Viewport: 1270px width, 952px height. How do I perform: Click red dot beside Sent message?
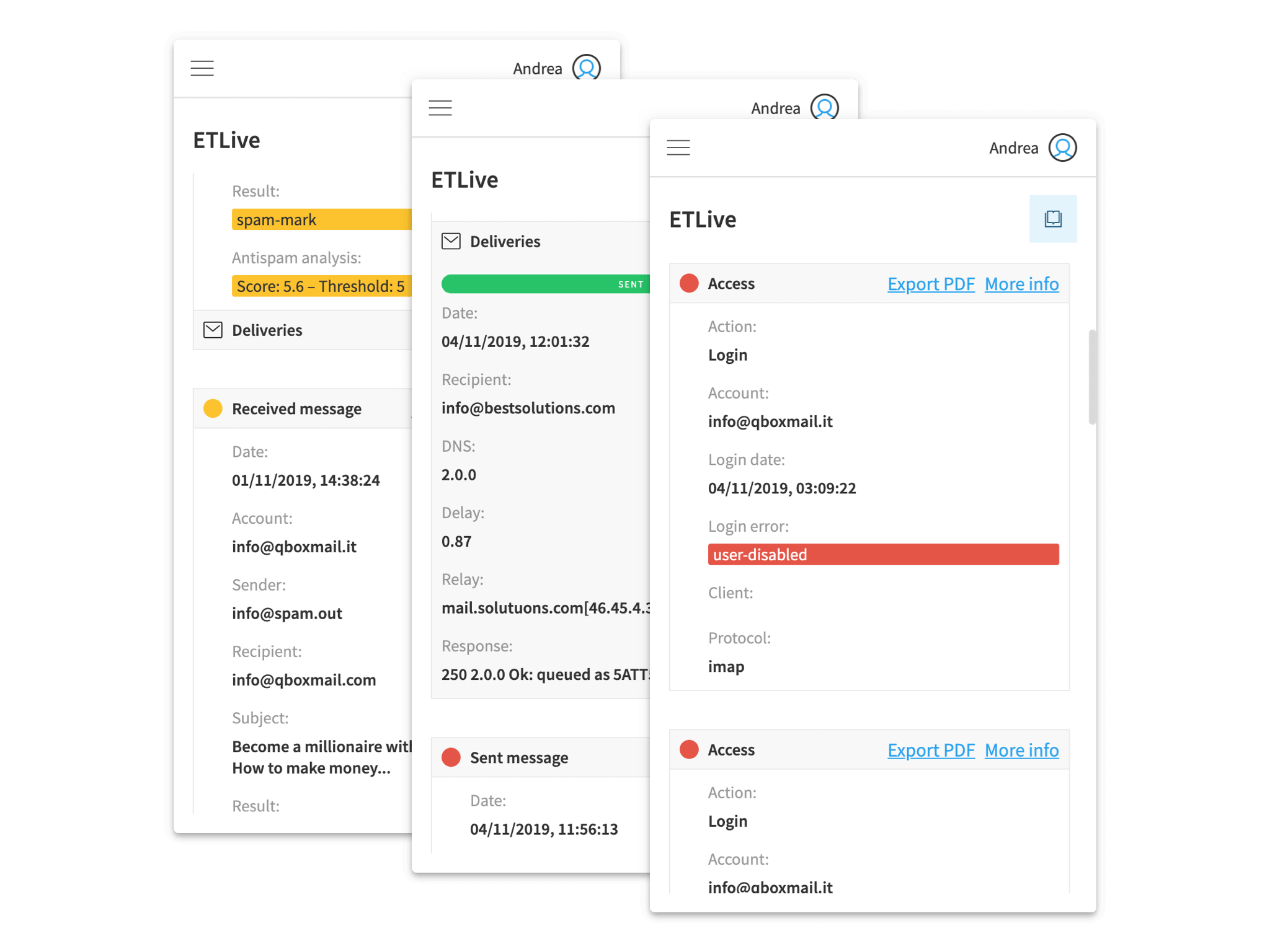point(451,757)
